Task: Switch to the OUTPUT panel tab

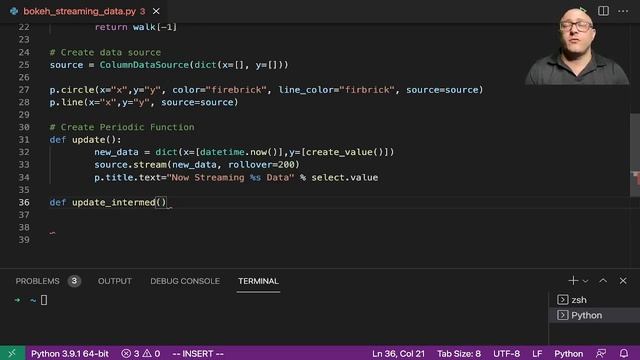Action: coord(115,281)
